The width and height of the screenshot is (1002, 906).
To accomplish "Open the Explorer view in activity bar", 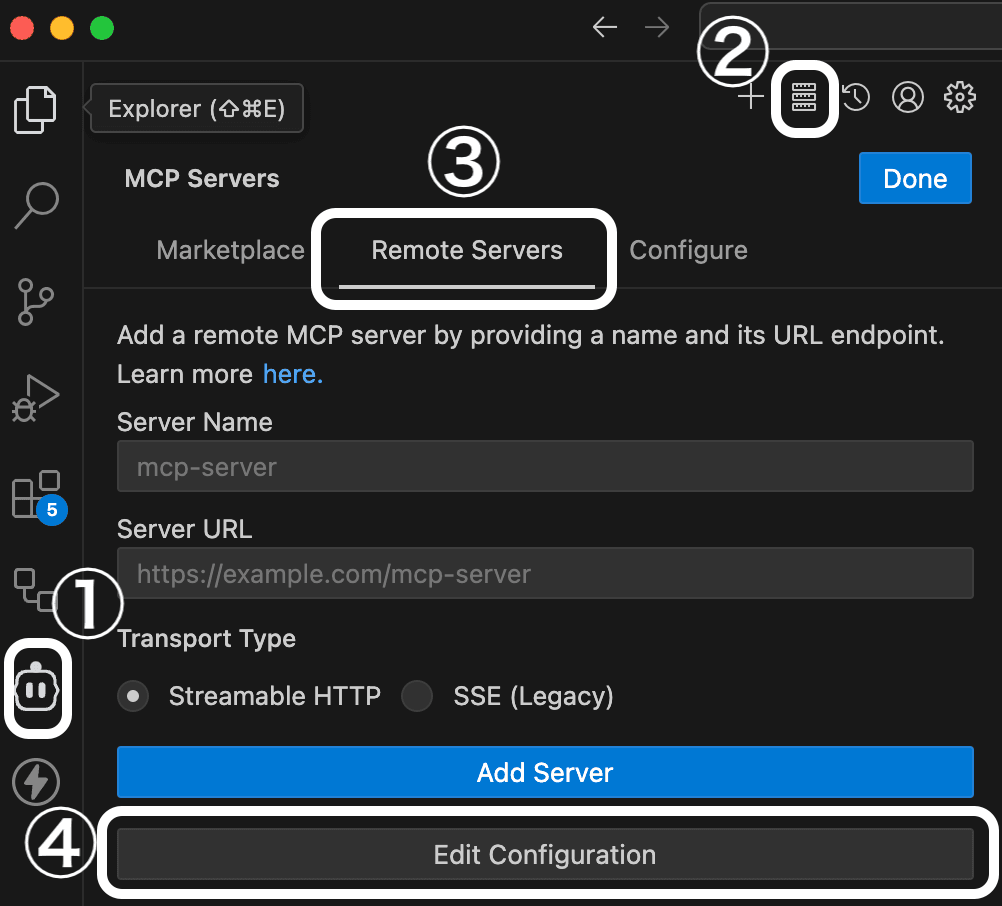I will tap(35, 109).
